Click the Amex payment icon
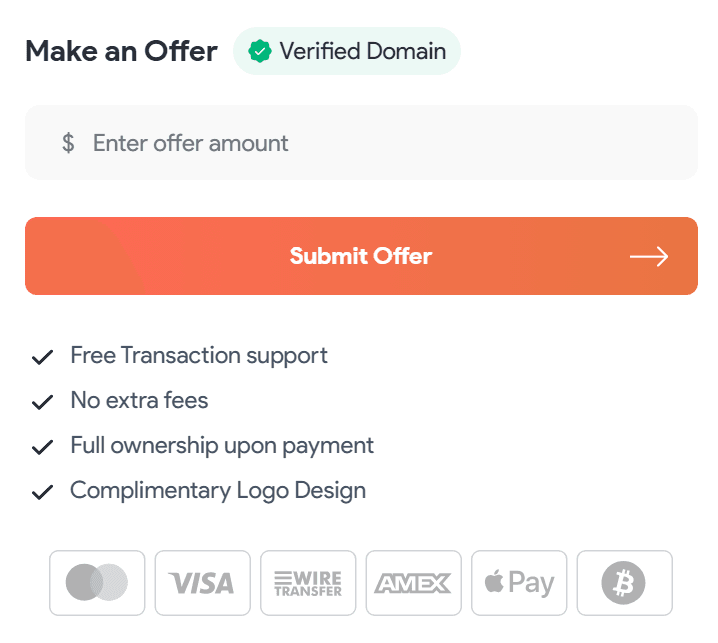Screen dimensions: 718x643 click(413, 582)
